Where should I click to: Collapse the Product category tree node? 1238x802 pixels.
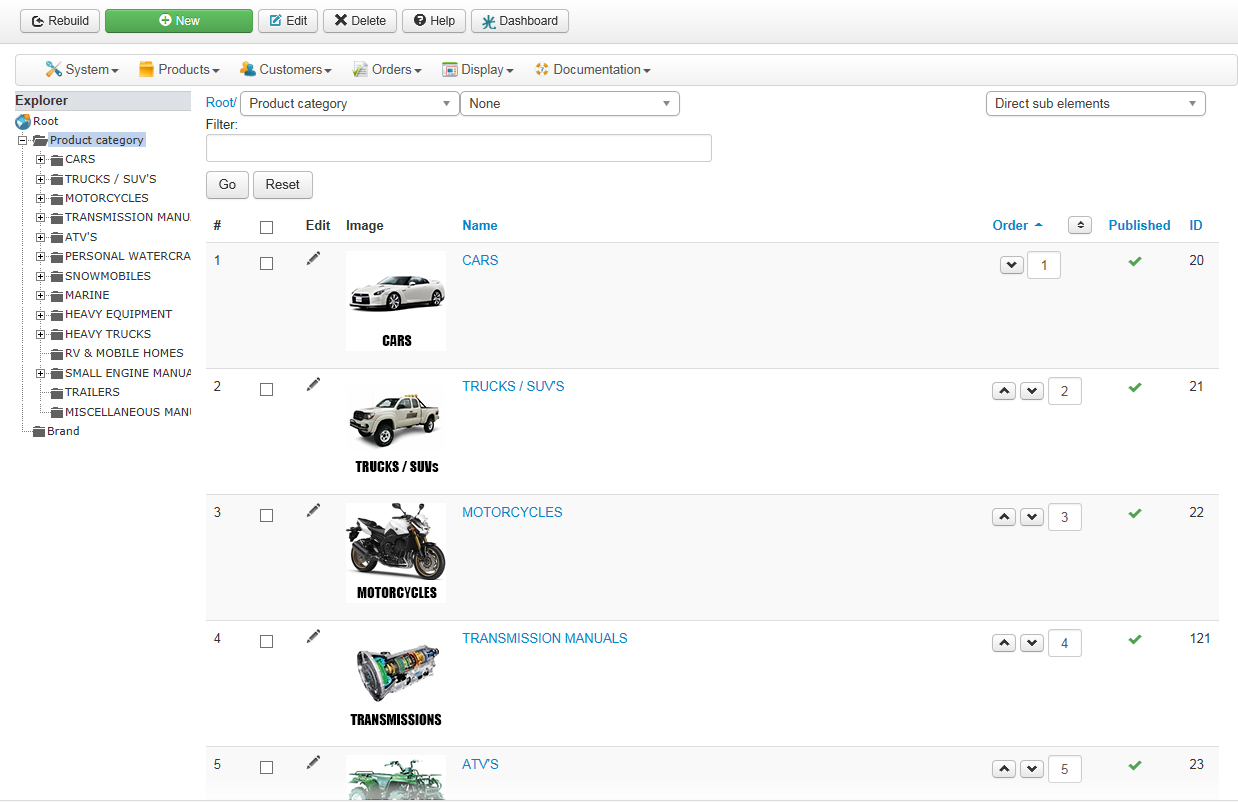coord(22,140)
